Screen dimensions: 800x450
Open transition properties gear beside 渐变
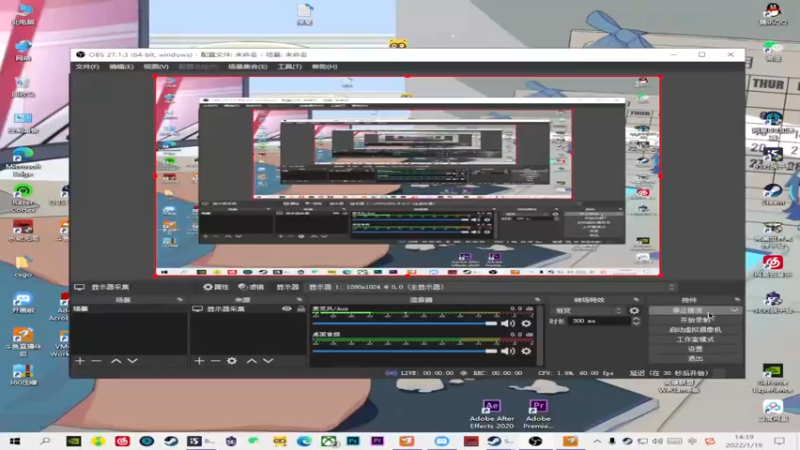(x=634, y=310)
